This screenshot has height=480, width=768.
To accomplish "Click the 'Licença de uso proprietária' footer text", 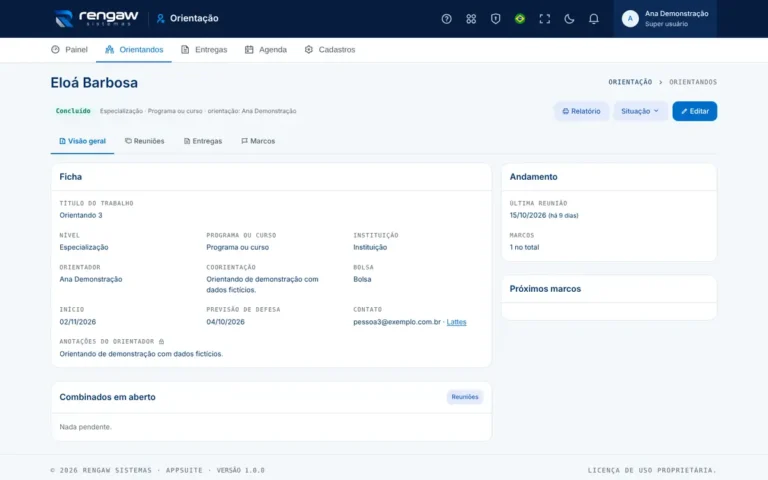I will [x=652, y=470].
